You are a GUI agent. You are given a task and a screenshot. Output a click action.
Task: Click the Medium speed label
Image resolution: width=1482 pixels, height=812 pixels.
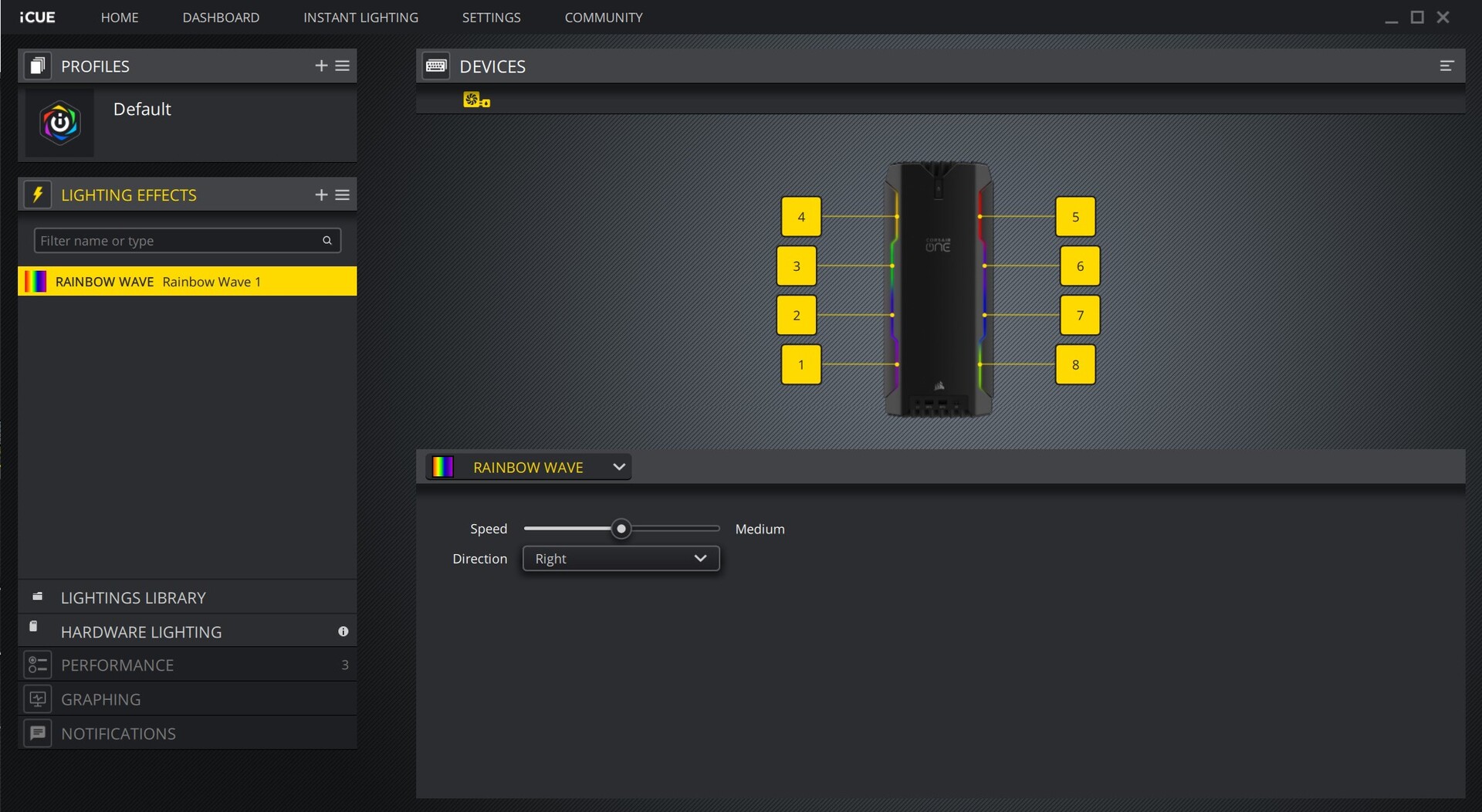[760, 529]
